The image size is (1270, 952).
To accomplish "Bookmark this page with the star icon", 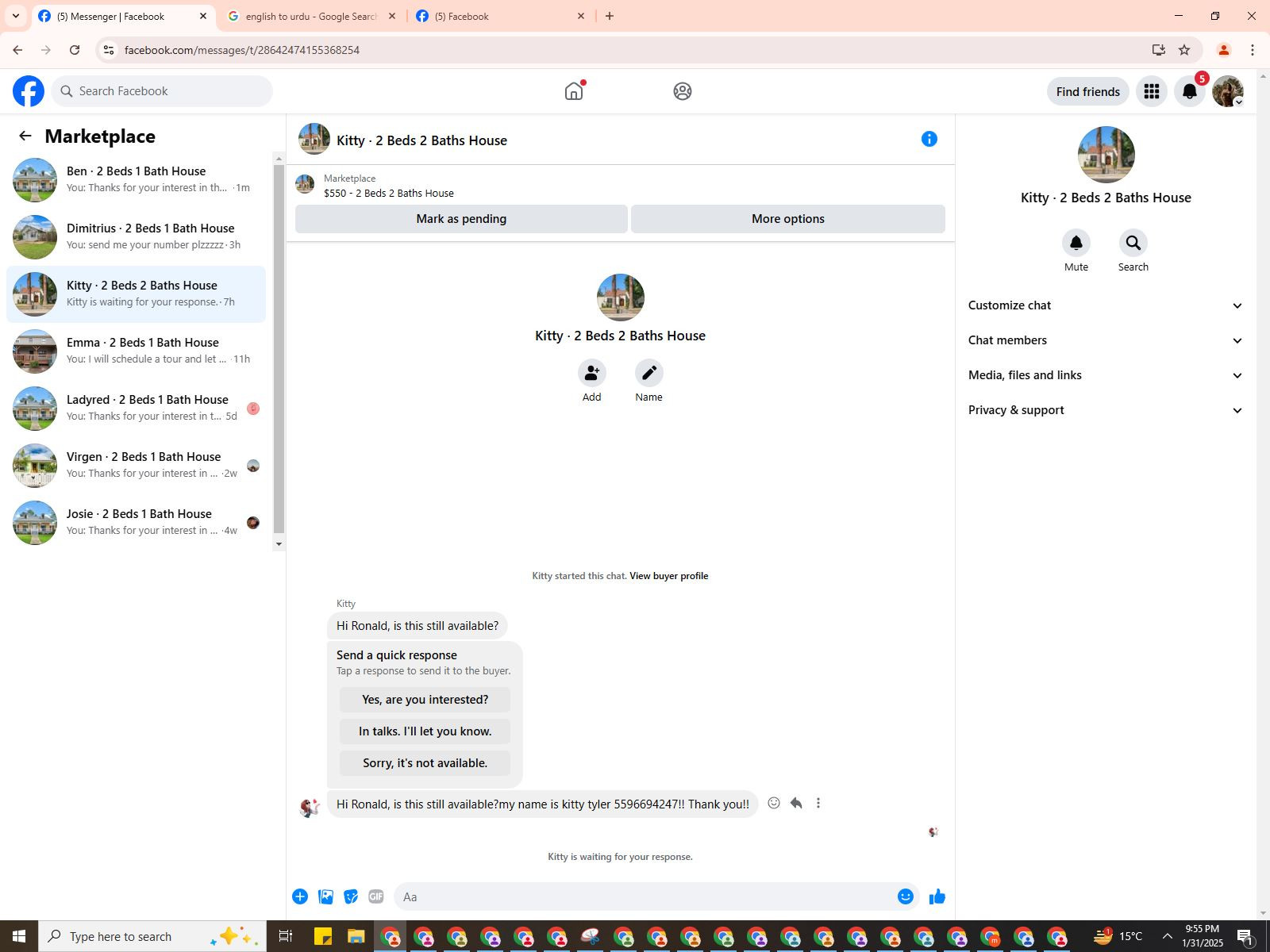I will [x=1184, y=50].
